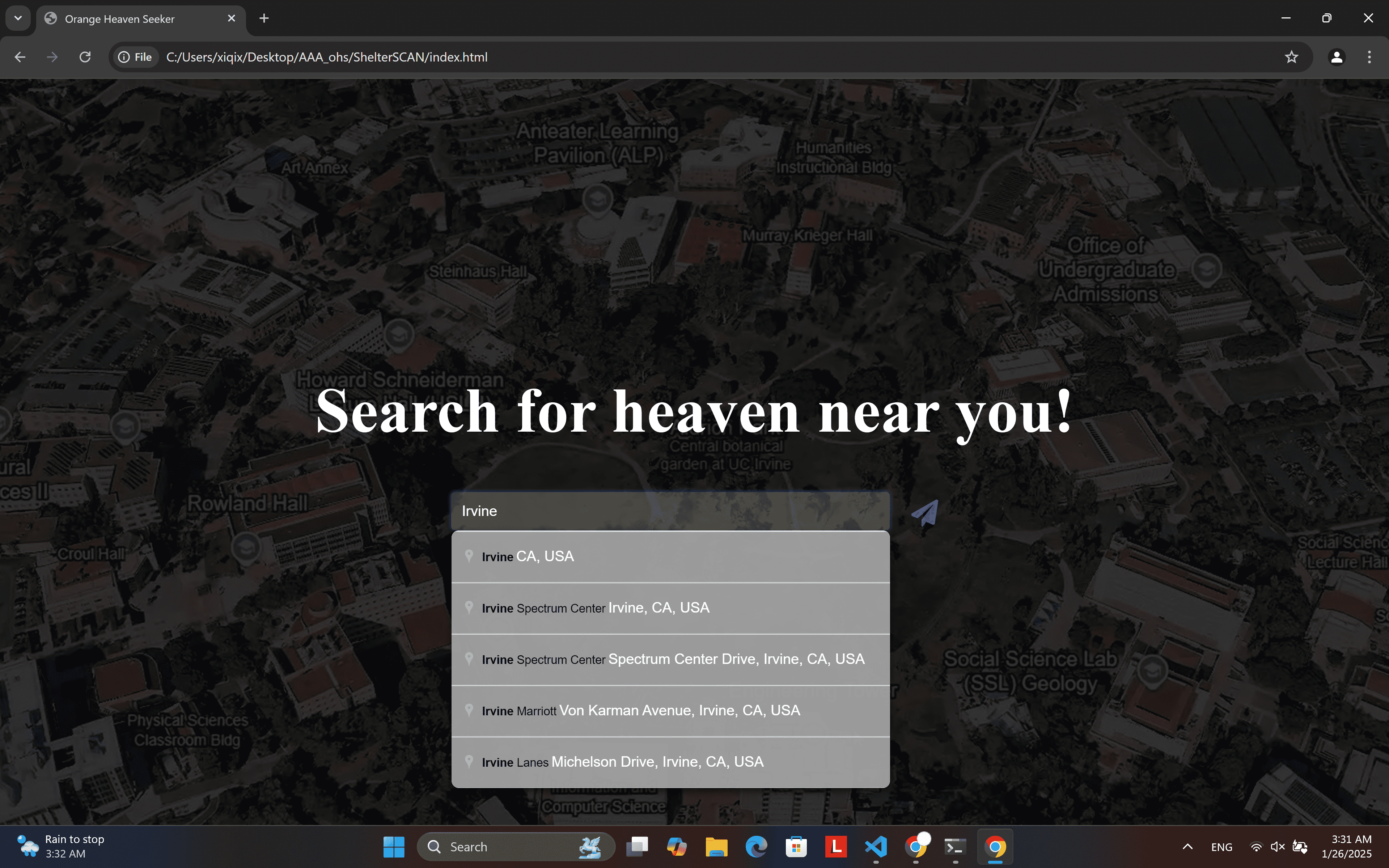
Task: Go back to previous page
Action: (20, 57)
